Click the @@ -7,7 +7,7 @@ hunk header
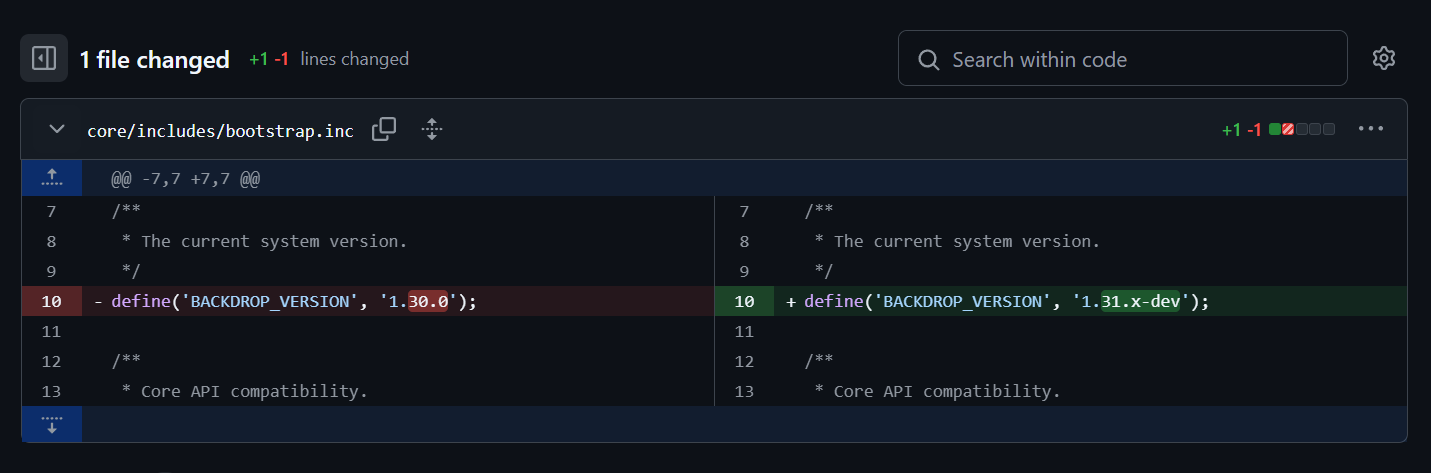 click(x=186, y=180)
